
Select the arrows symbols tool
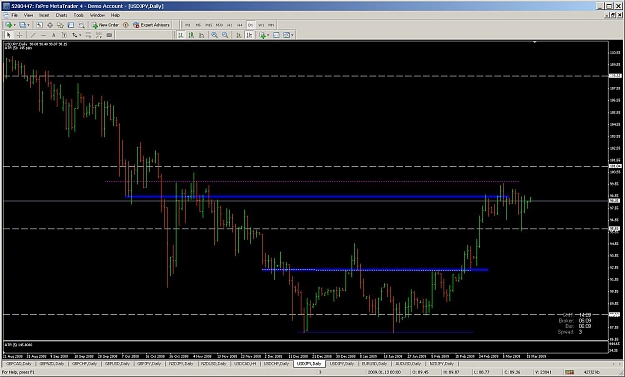[75, 35]
